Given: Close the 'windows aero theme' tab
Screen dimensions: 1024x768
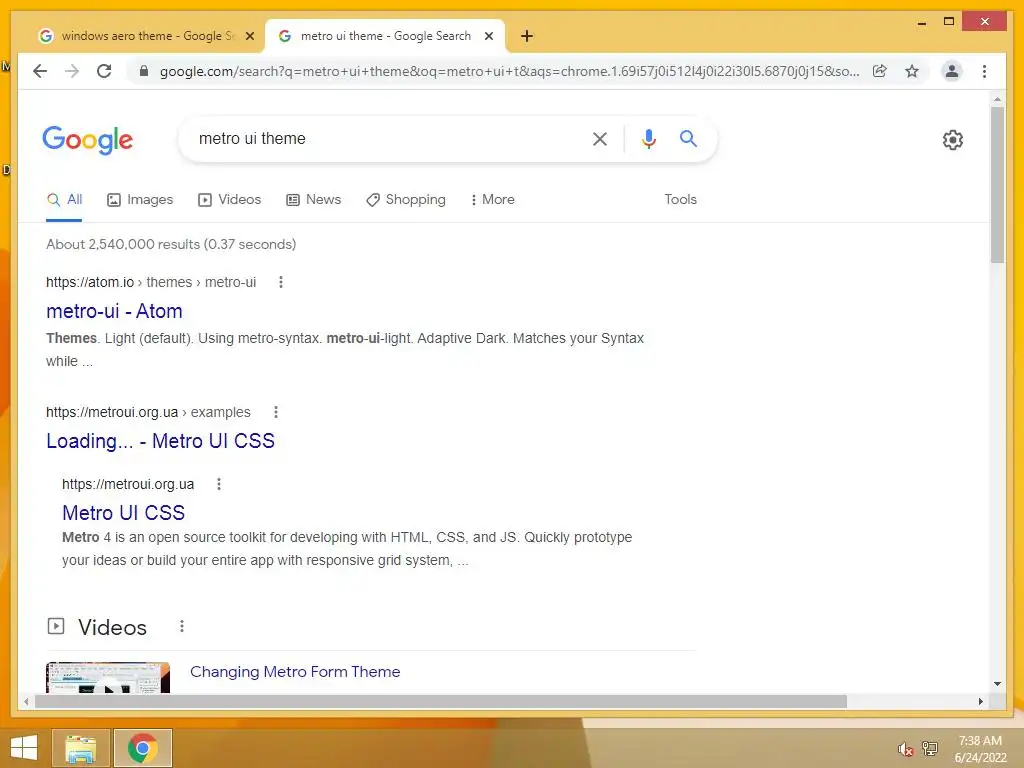Looking at the screenshot, I should pos(249,36).
